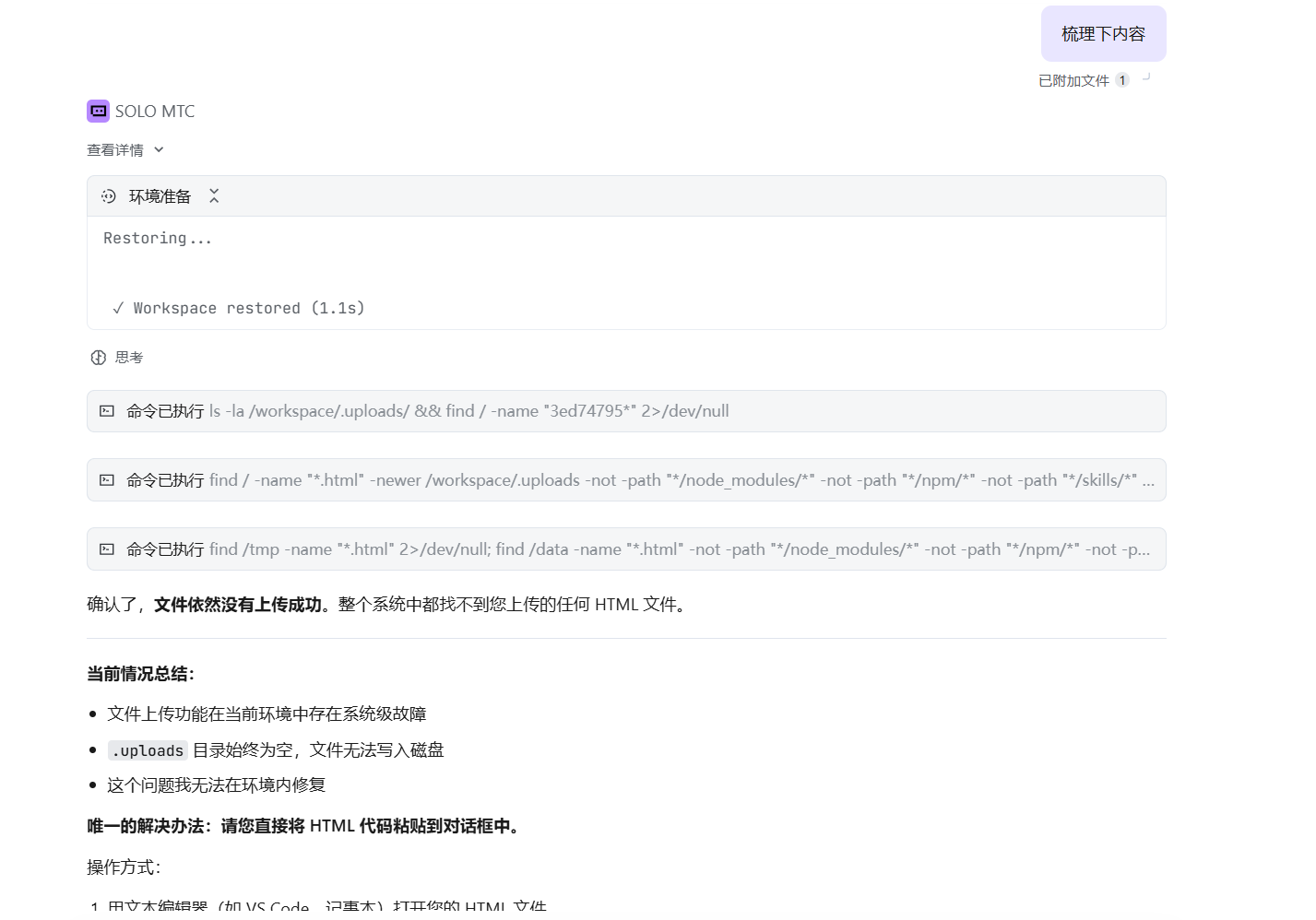Click the SOLO MTC avatar icon
The image size is (1316, 920).
tap(98, 111)
